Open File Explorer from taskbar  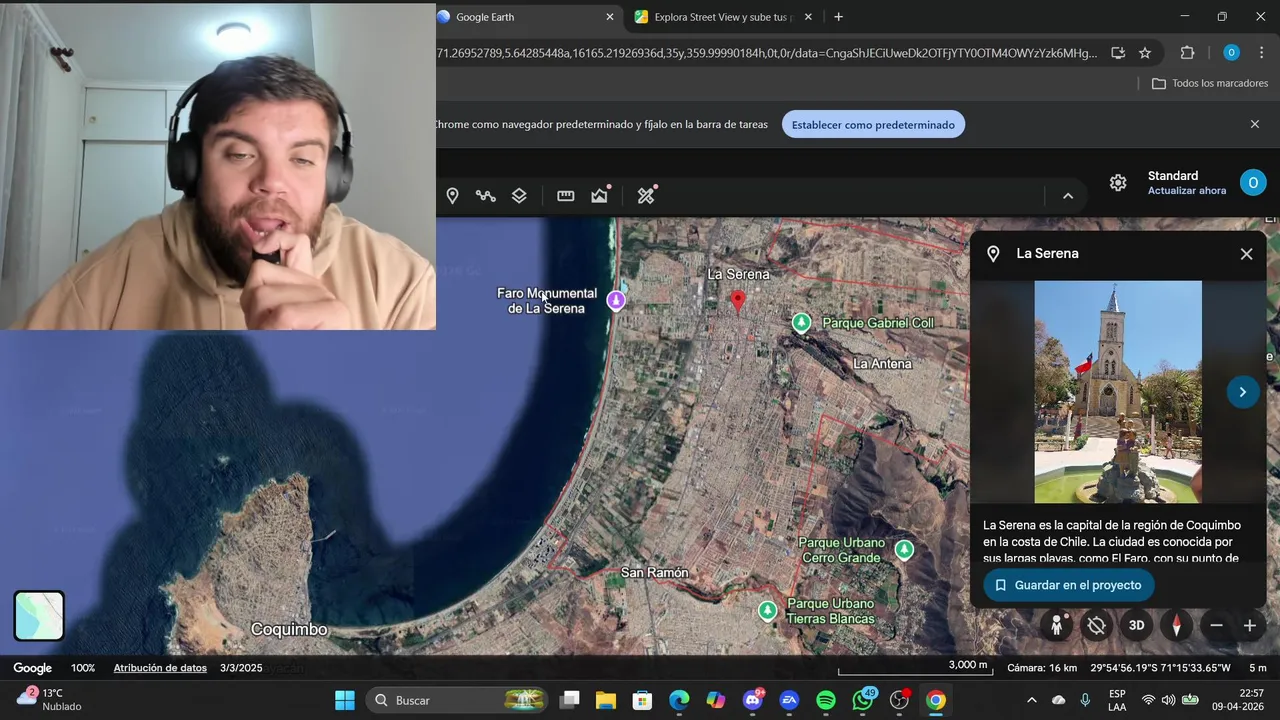[x=606, y=700]
